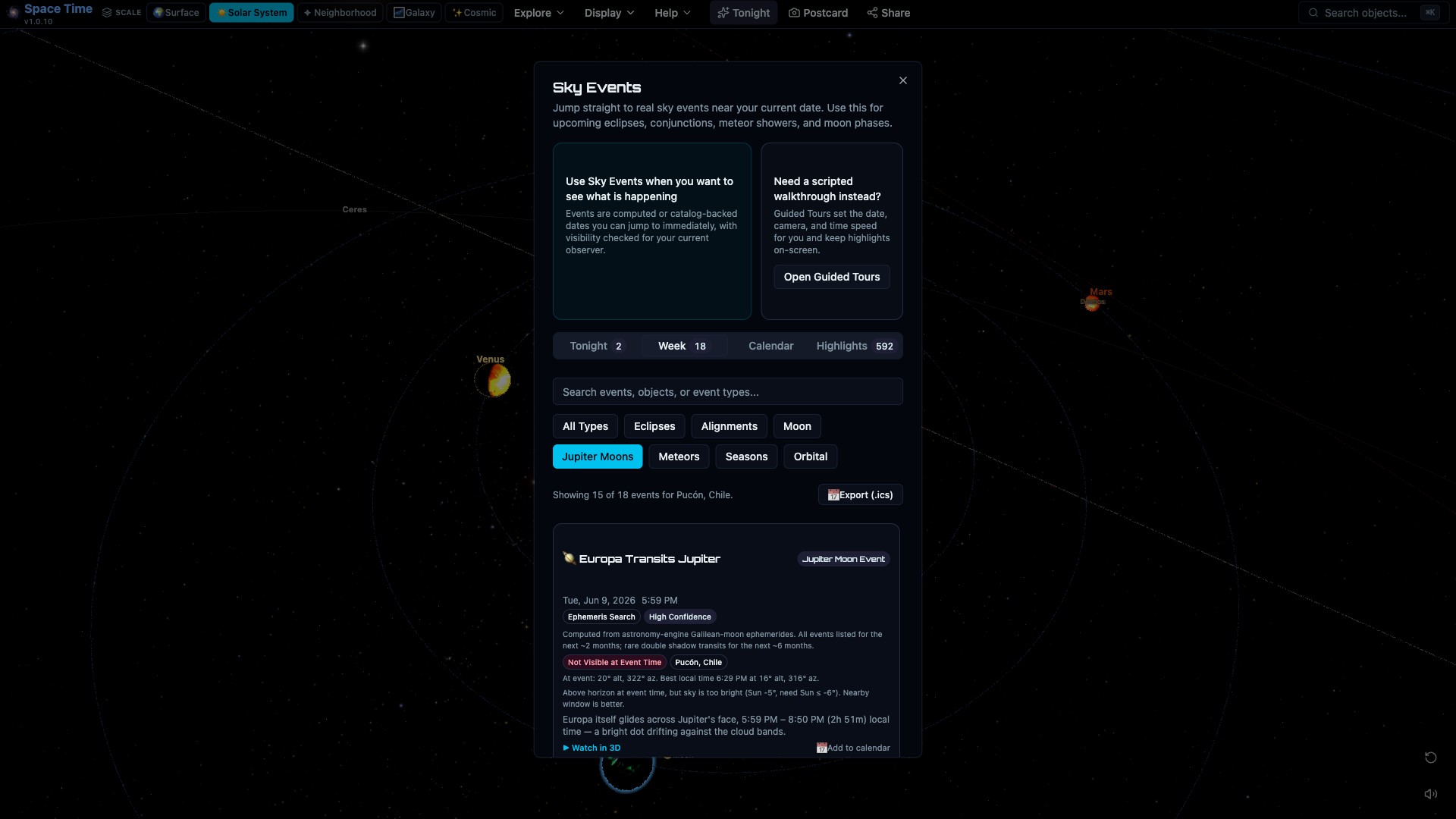
Task: Filter by All Types
Action: (x=585, y=426)
